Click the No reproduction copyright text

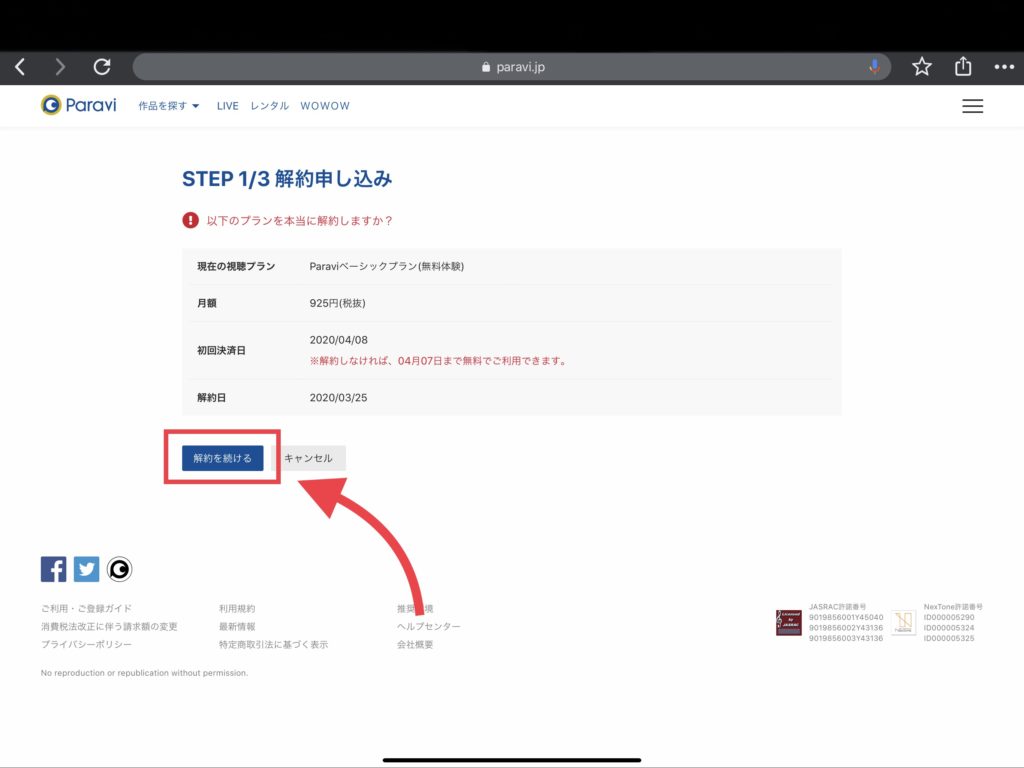(x=144, y=673)
